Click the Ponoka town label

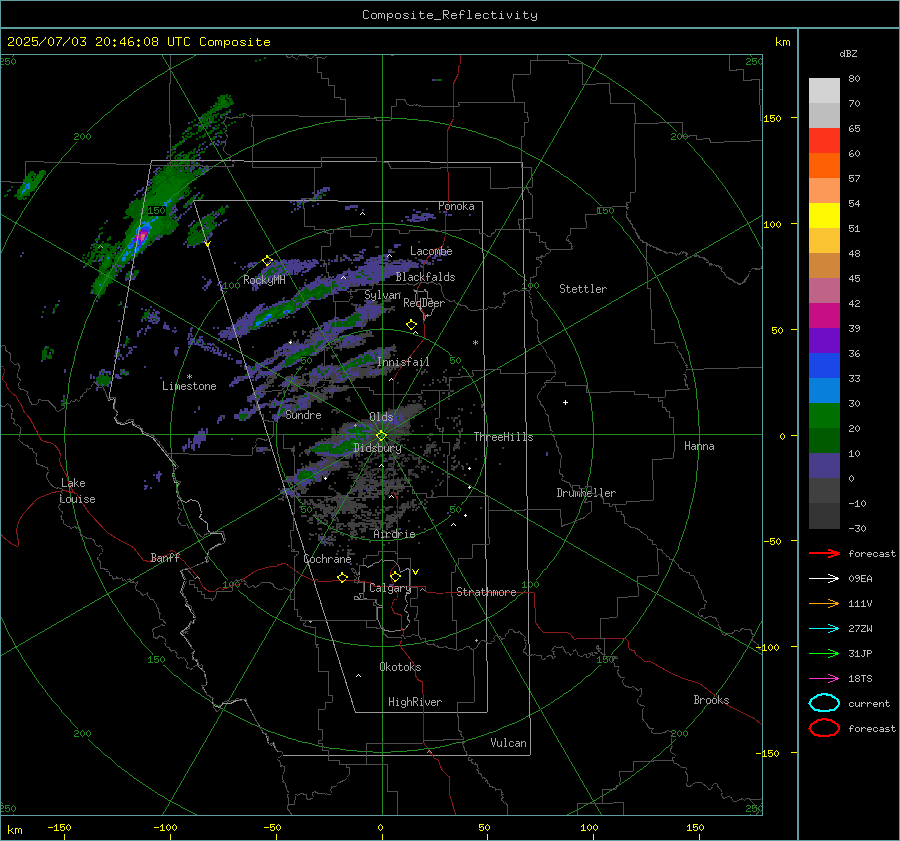tap(456, 206)
